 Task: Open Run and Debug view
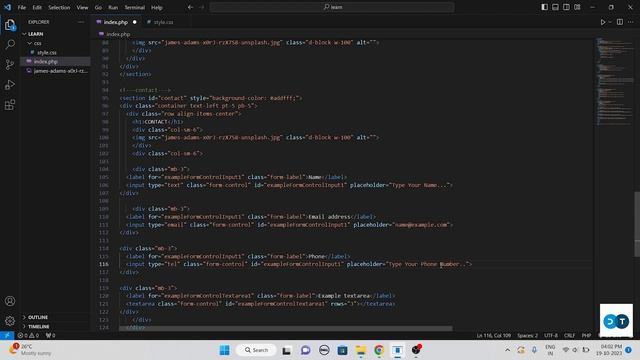click(x=10, y=84)
